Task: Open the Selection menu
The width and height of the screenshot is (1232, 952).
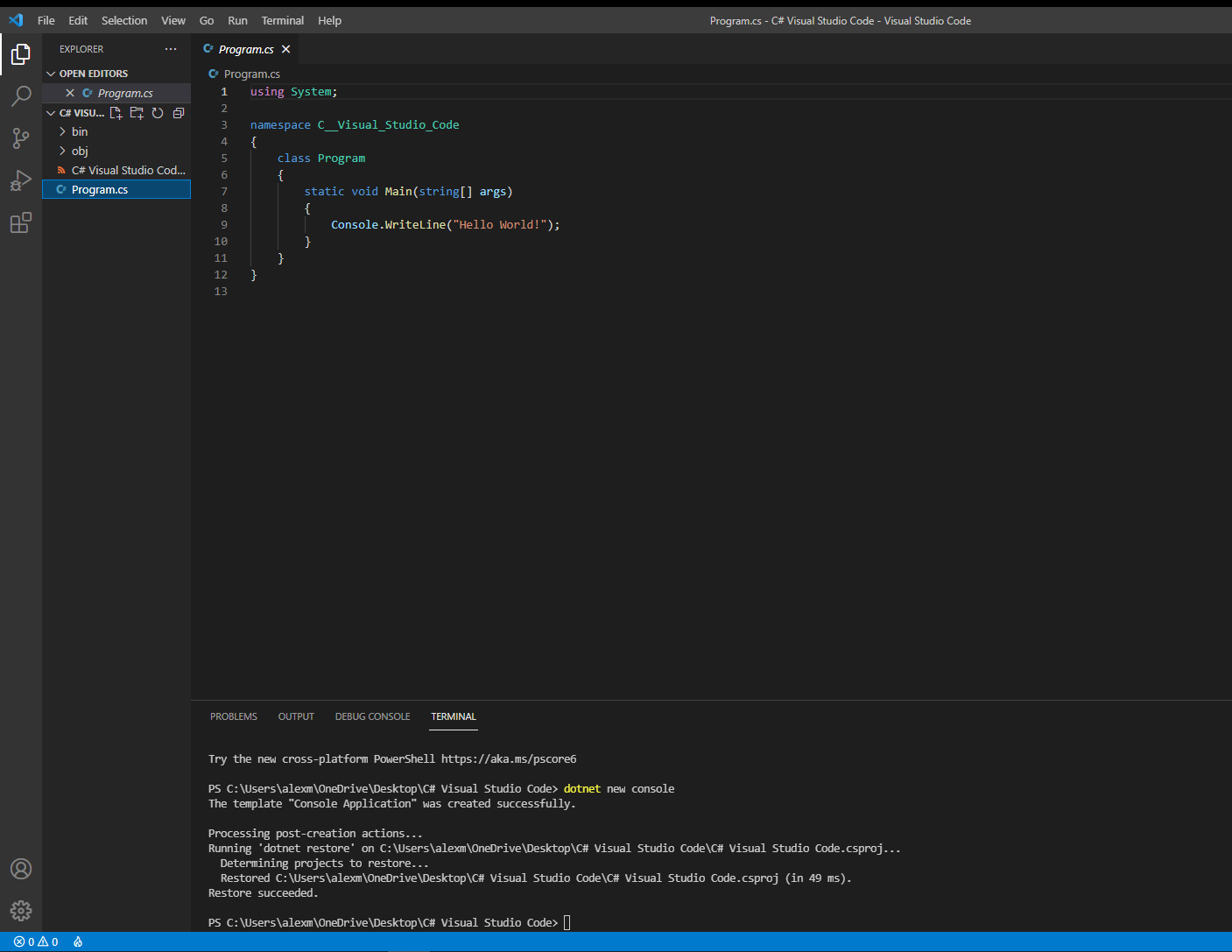Action: pos(124,20)
